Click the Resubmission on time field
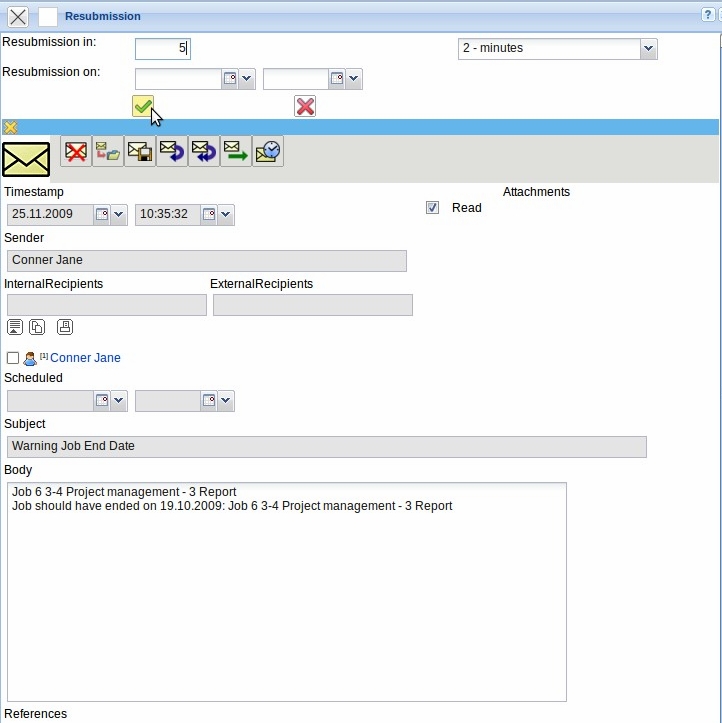The image size is (722, 723). pos(296,79)
